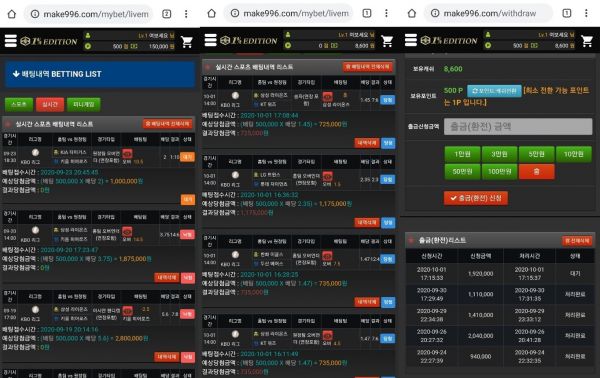The height and width of the screenshot is (378, 600).
Task: Open the shopping cart on the withdraw page
Action: [x=587, y=41]
